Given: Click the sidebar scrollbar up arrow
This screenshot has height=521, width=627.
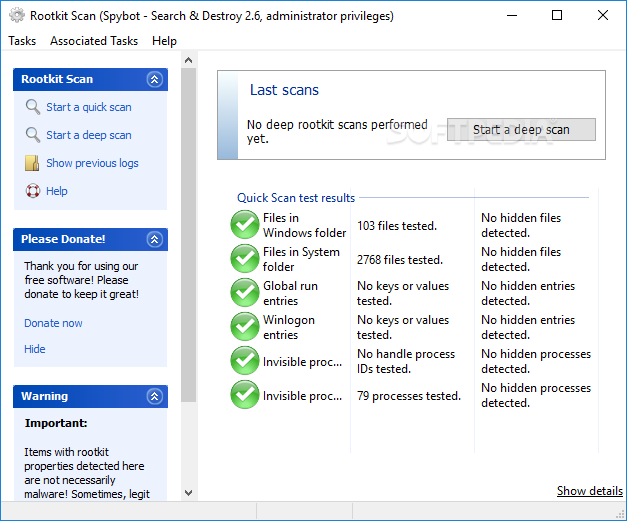Looking at the screenshot, I should tap(189, 60).
